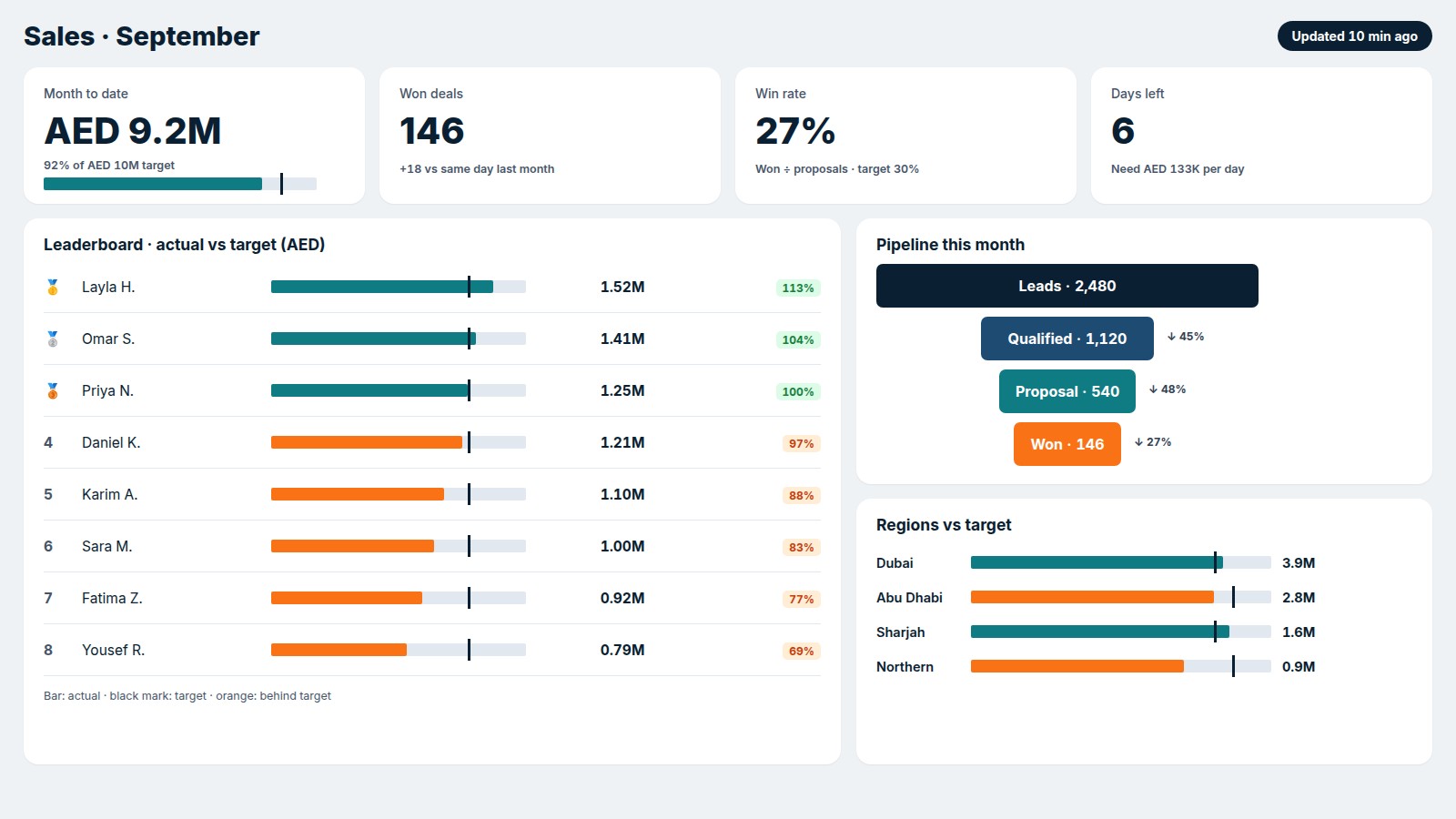This screenshot has width=1456, height=819.
Task: Click the silver medal icon beside Omar S.
Action: [53, 339]
